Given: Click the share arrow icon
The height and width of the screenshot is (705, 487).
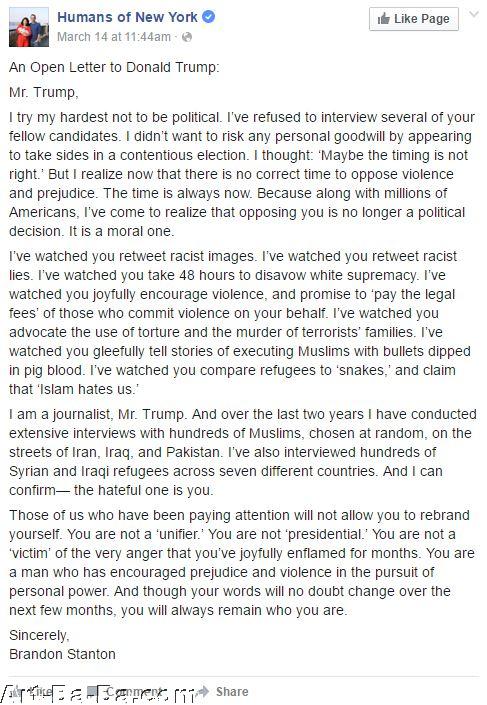Looking at the screenshot, I should (204, 691).
